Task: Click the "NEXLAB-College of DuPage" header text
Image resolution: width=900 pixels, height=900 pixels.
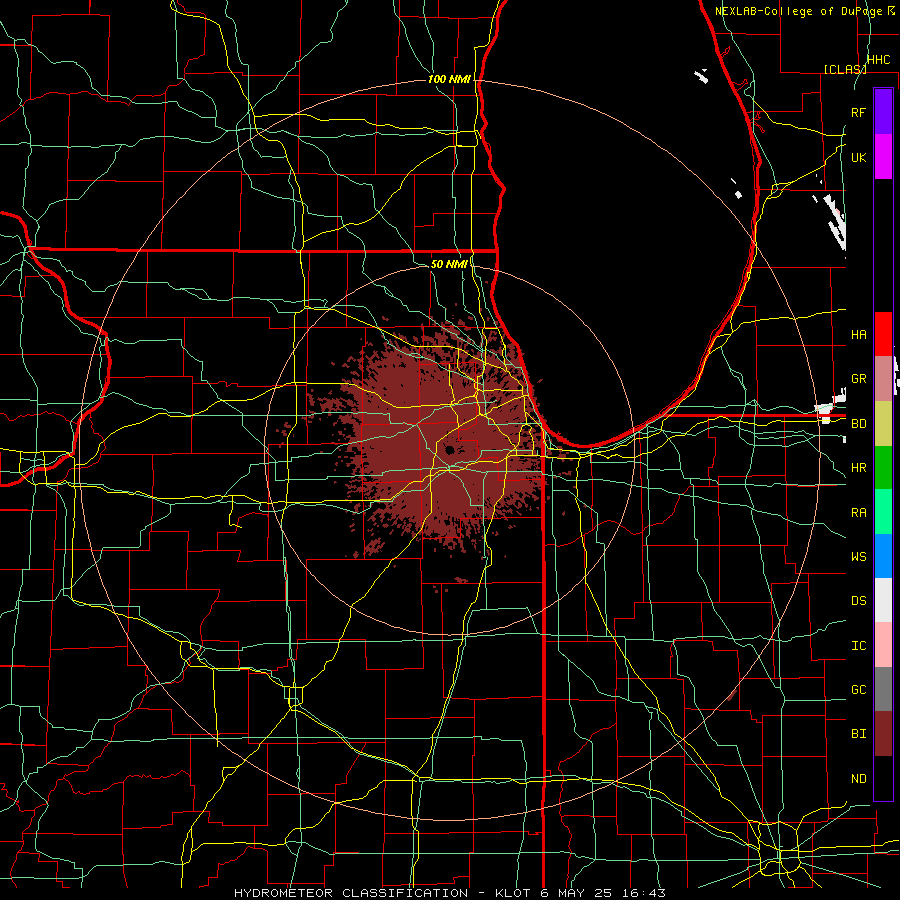Action: click(x=799, y=11)
